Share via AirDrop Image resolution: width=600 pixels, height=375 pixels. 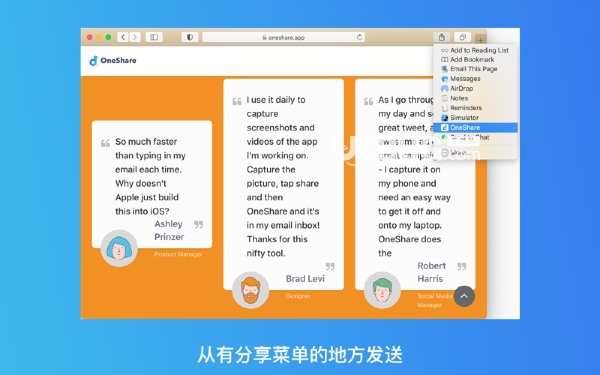point(475,88)
